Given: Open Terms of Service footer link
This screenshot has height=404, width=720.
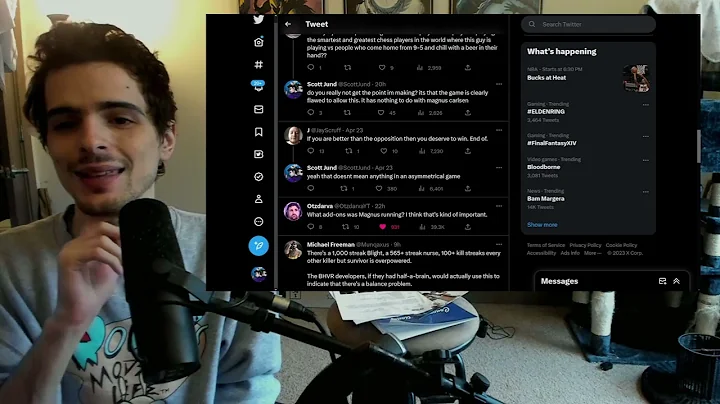Looking at the screenshot, I should click(x=546, y=245).
